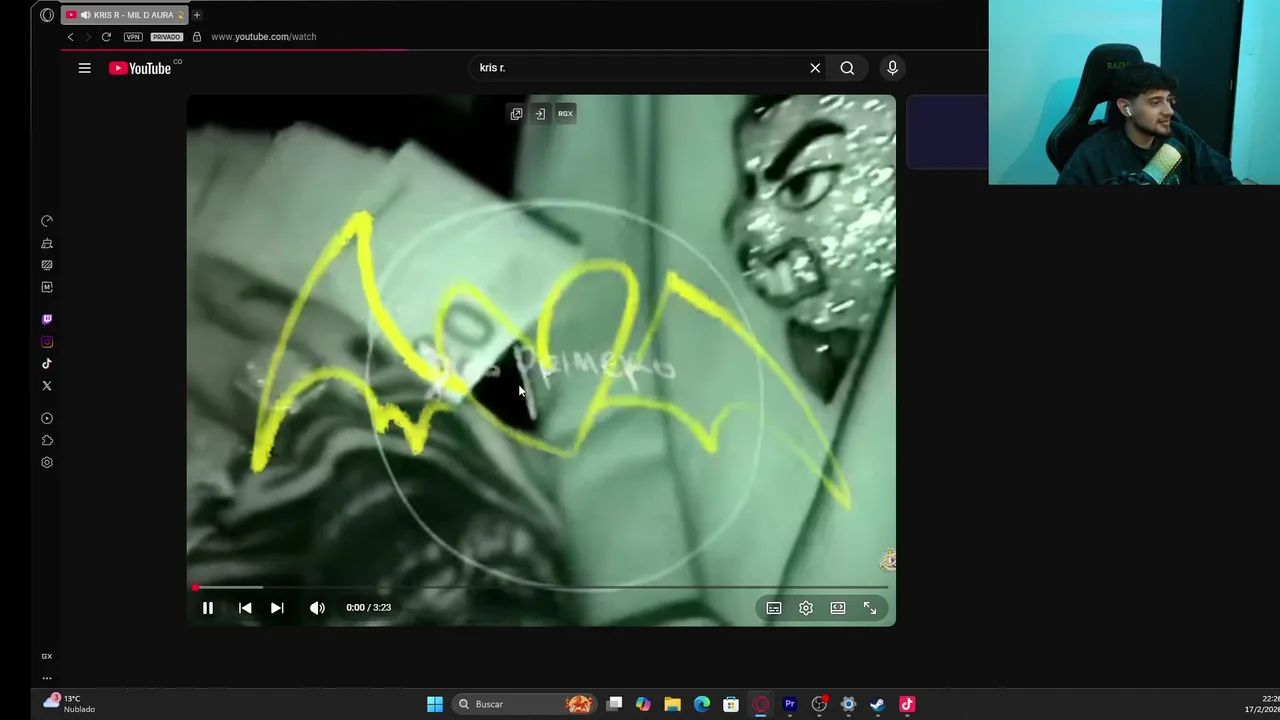This screenshot has height=720, width=1280.
Task: Open the YouTube guide hamburger menu
Action: pos(85,68)
